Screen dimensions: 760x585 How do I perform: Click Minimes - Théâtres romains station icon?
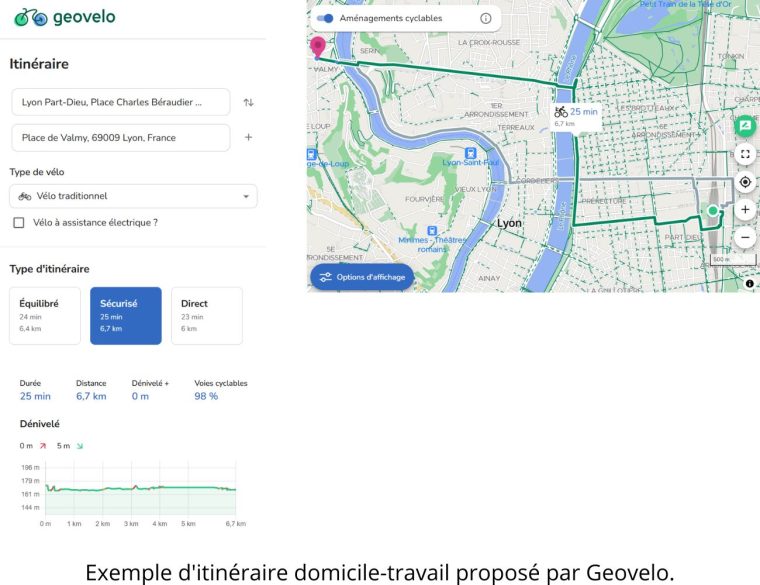pyautogui.click(x=432, y=231)
